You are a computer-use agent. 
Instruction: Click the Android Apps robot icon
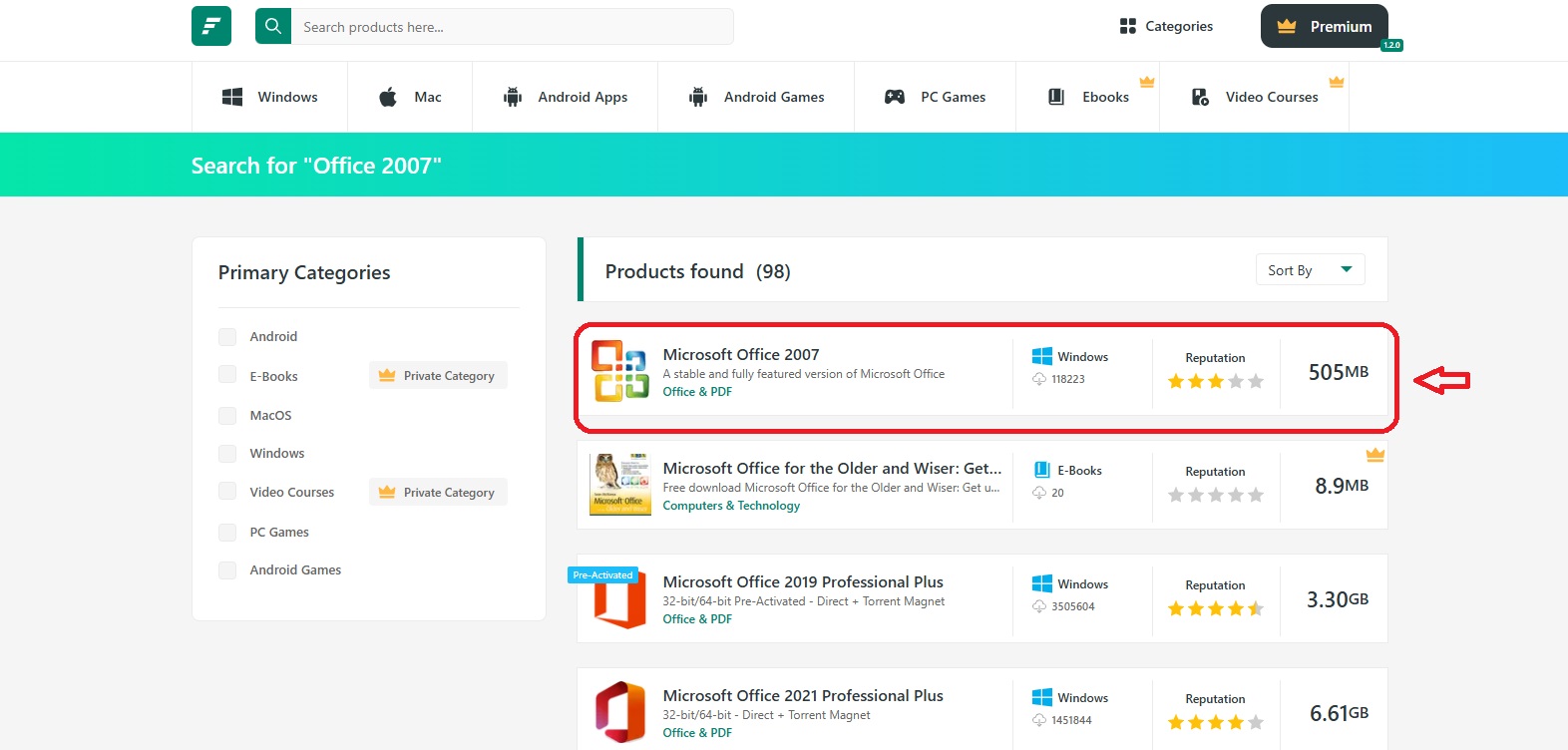pyautogui.click(x=513, y=97)
